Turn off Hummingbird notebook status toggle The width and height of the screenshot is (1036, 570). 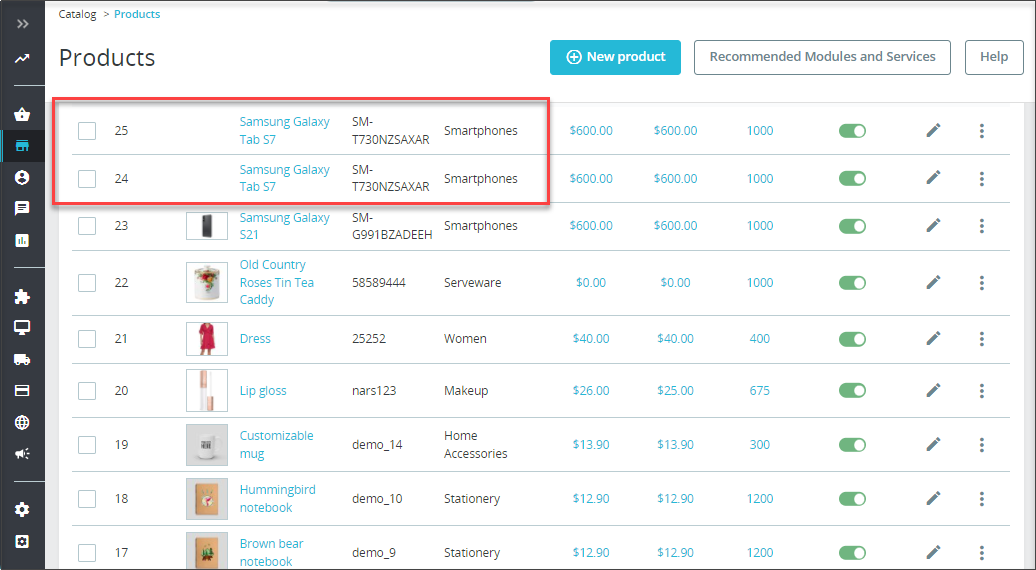[852, 499]
